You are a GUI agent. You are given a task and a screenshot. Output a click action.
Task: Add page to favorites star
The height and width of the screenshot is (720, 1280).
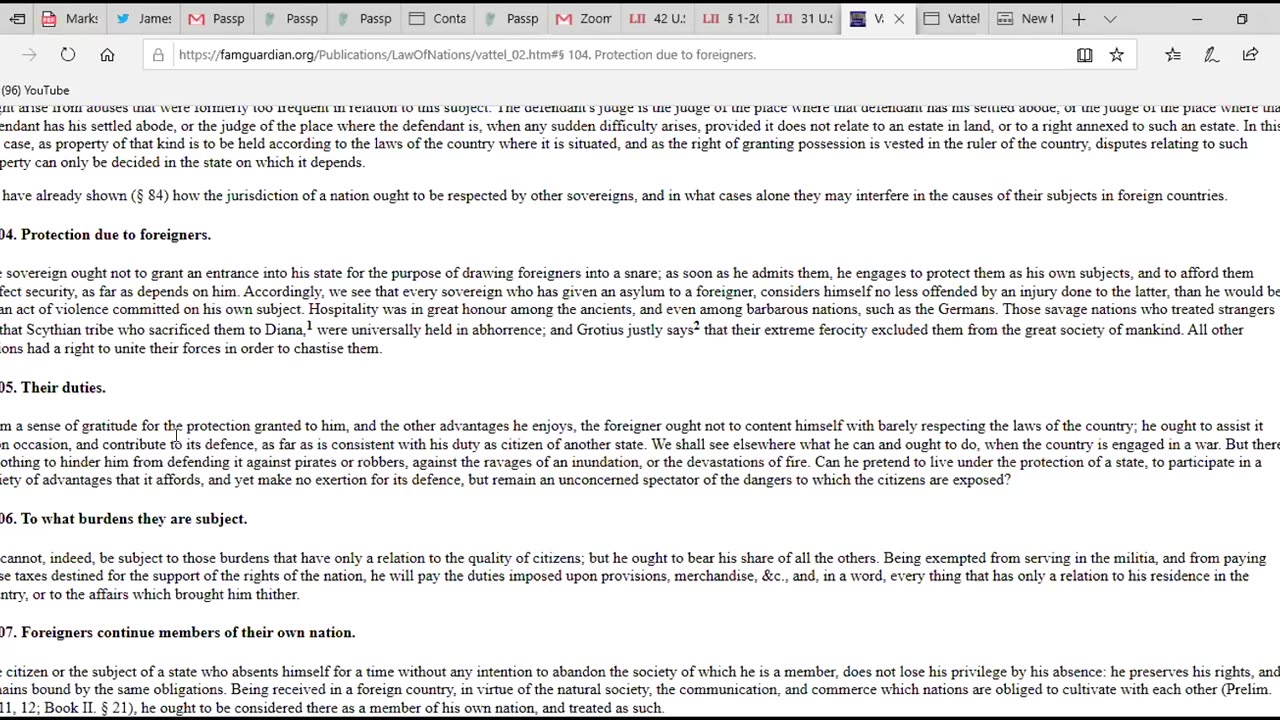click(x=1117, y=55)
